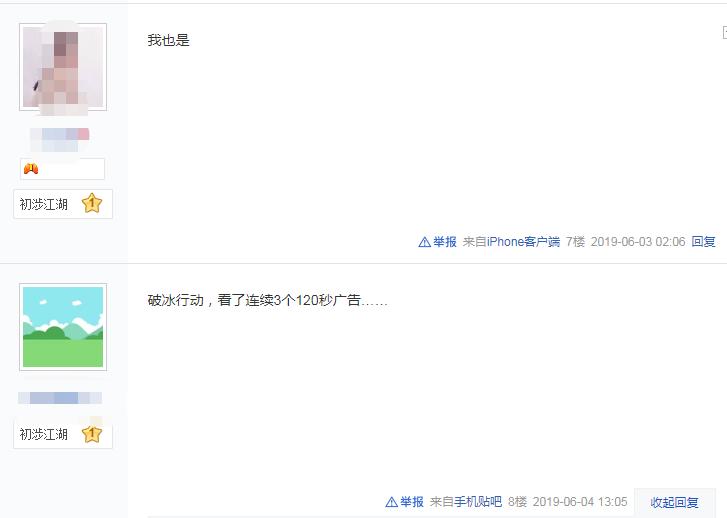Open the first user's pixelated avatar
727x518 pixels.
[63, 67]
